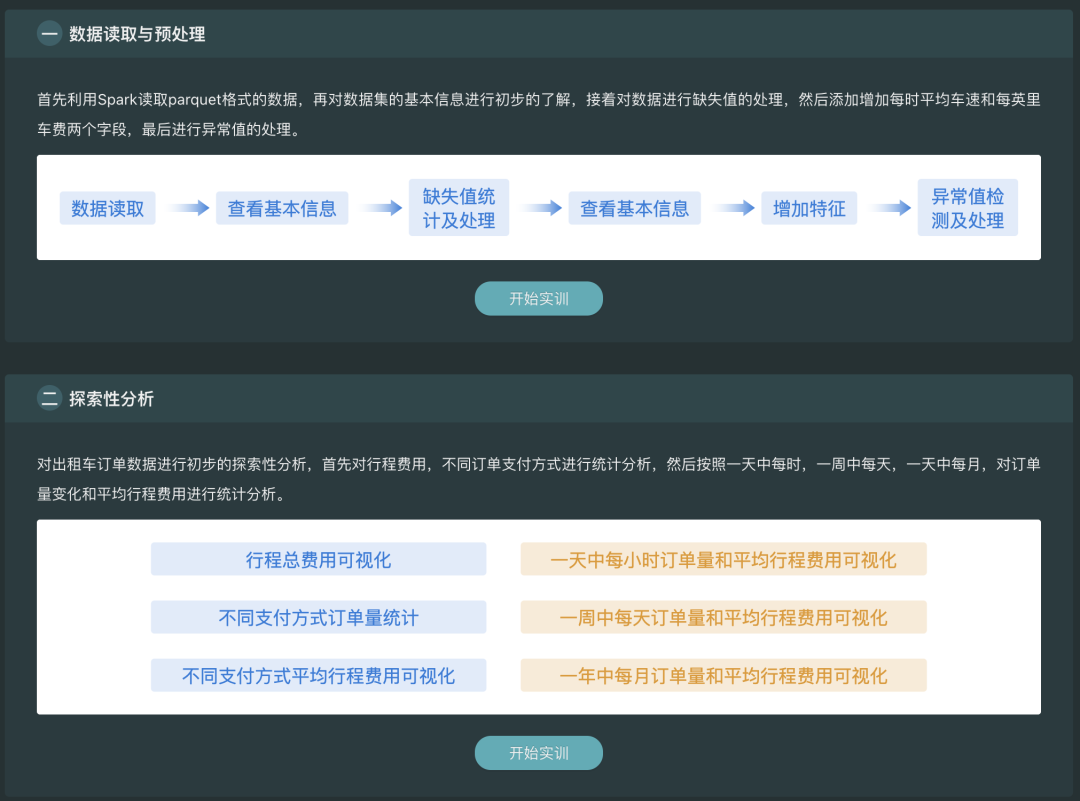Open 行程总费用可视化 item
The image size is (1080, 801).
coord(318,559)
